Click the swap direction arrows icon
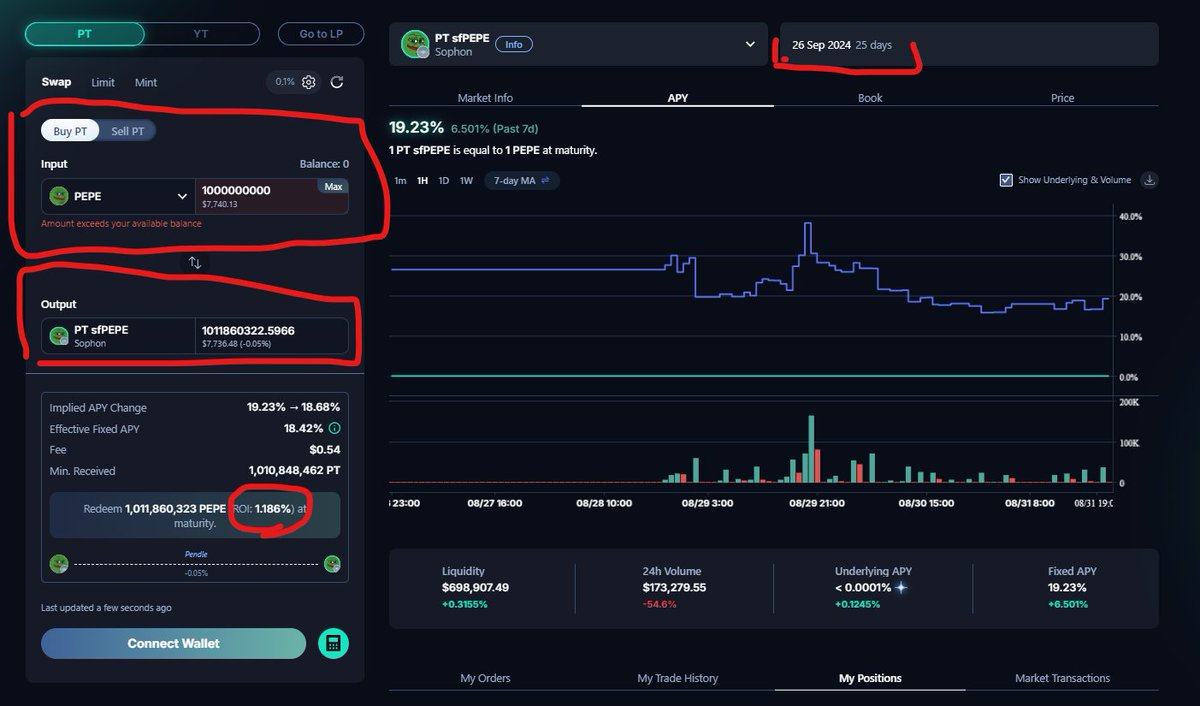 pyautogui.click(x=195, y=263)
